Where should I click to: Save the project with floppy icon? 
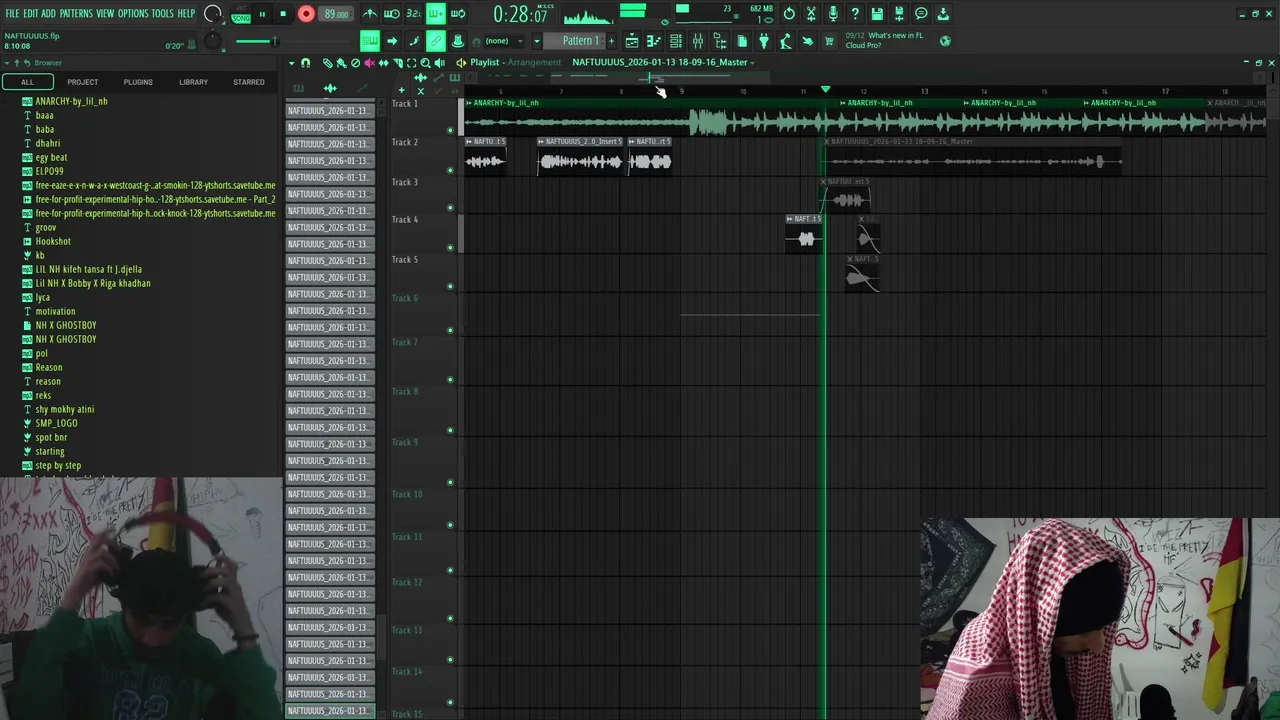[x=877, y=14]
